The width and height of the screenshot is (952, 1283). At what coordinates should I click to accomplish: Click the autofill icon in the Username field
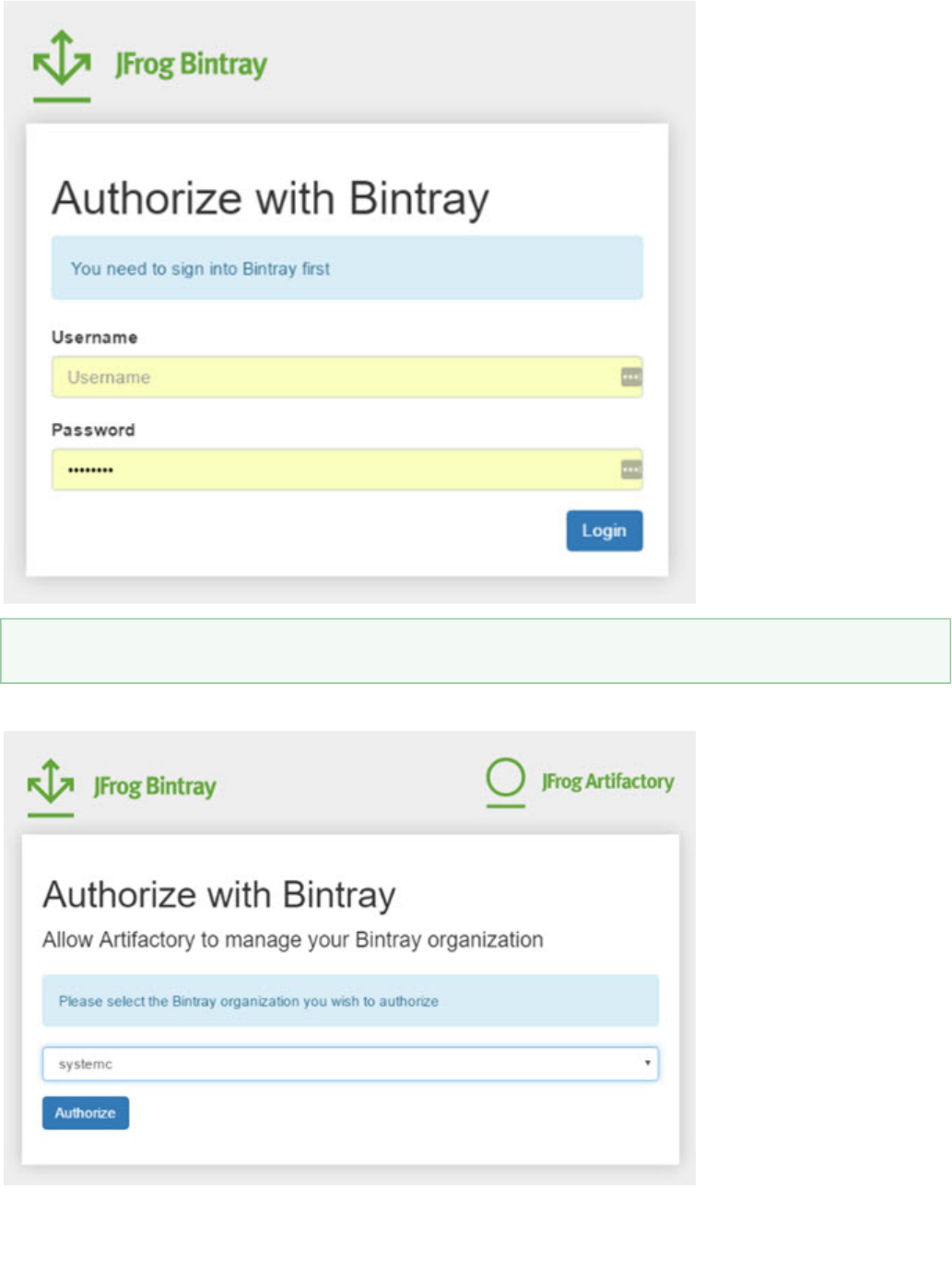pyautogui.click(x=630, y=377)
